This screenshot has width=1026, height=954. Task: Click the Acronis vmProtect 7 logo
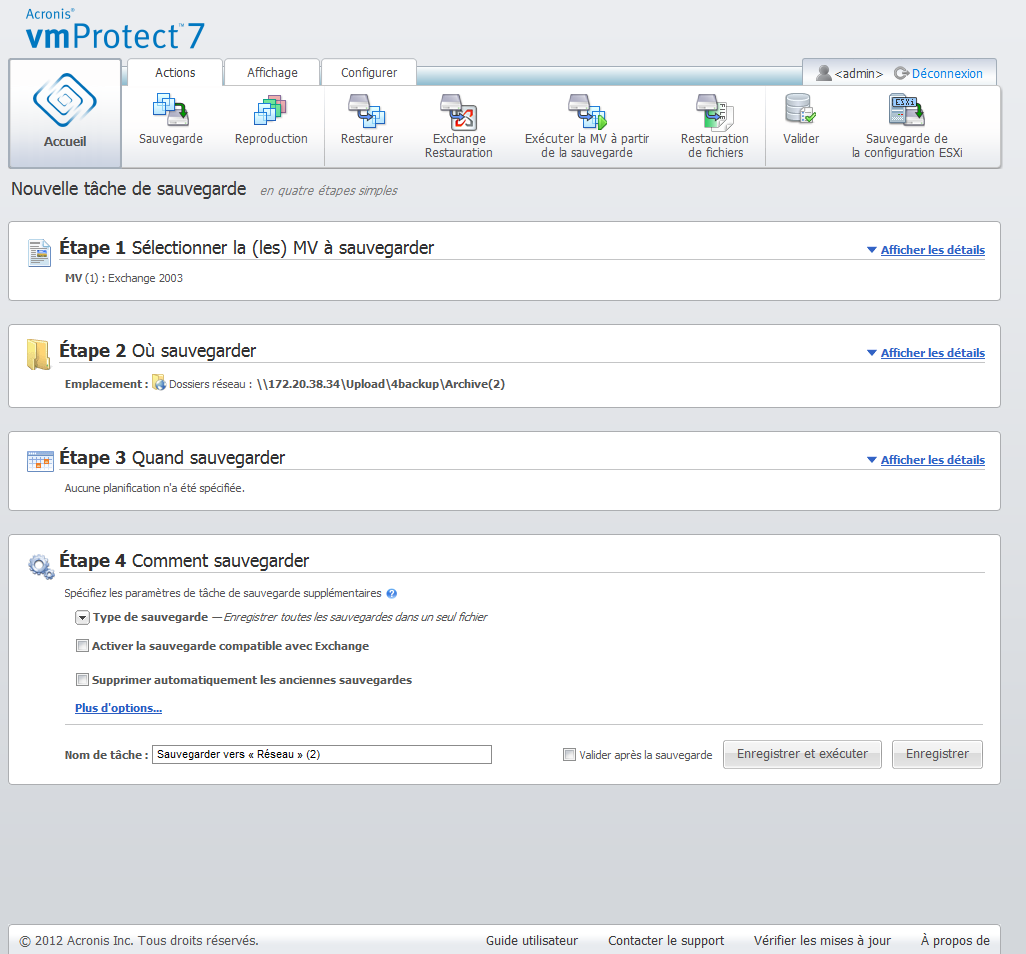tap(115, 29)
